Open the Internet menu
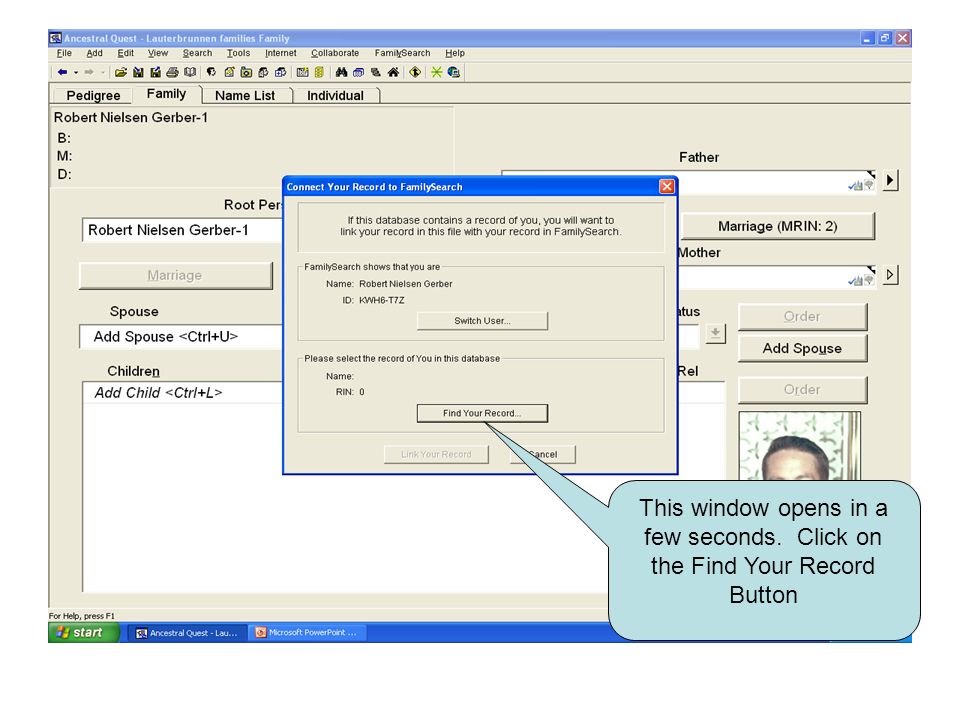 point(280,53)
